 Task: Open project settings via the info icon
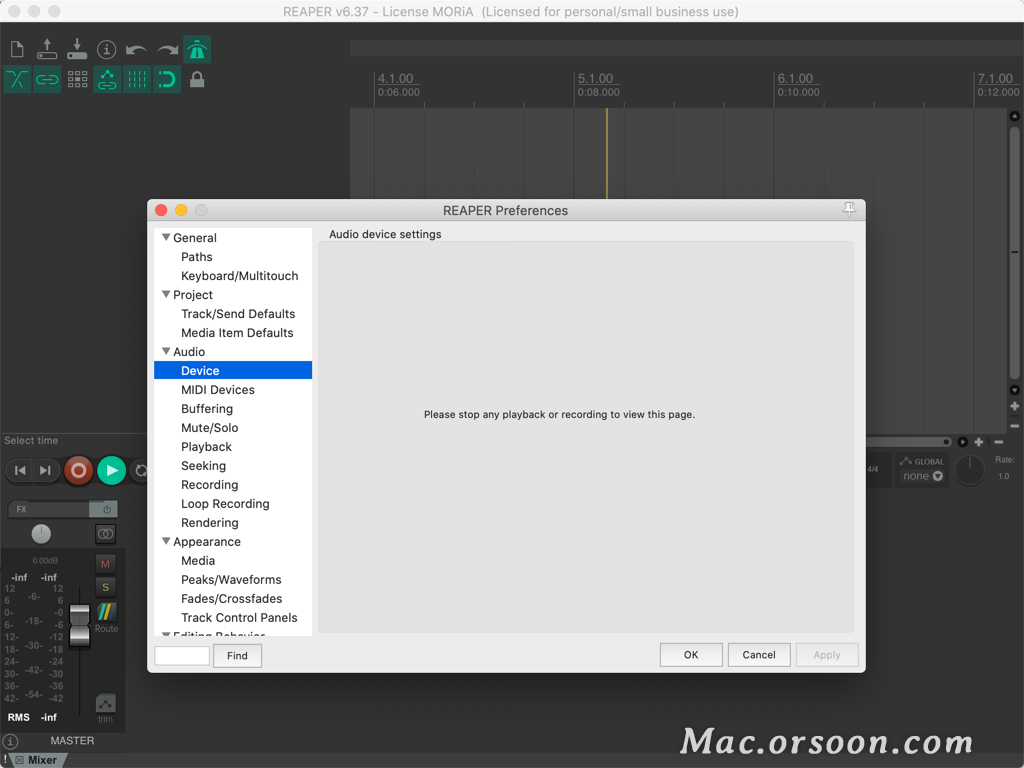(107, 48)
